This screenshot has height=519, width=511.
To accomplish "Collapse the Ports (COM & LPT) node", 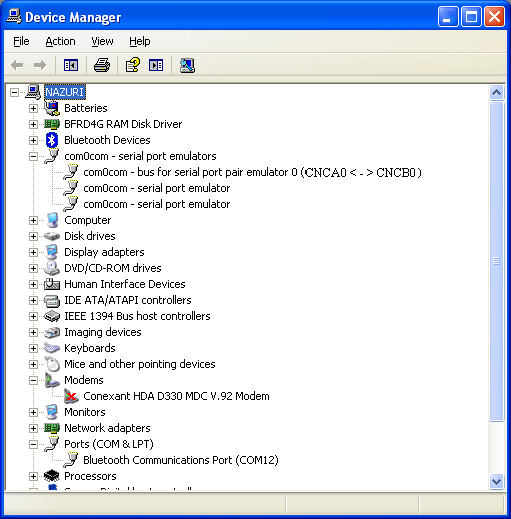I will tap(33, 444).
